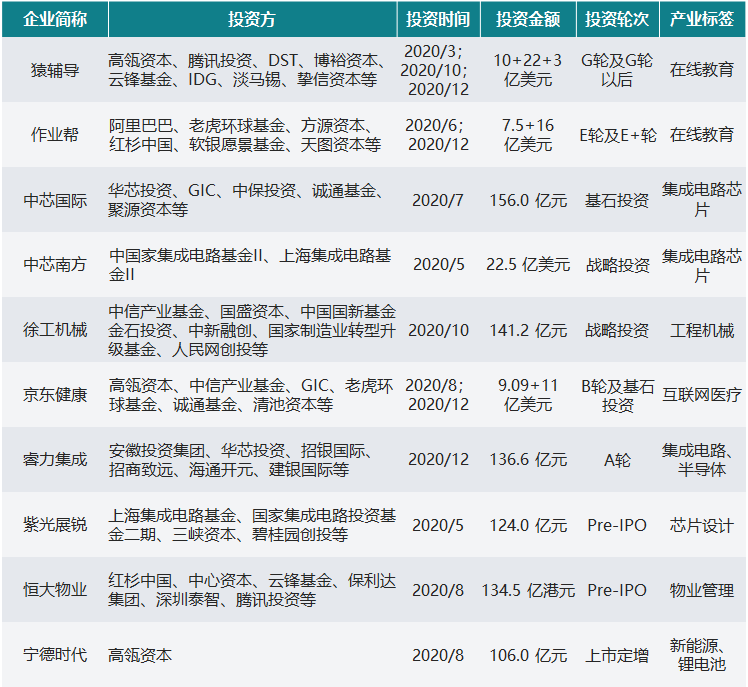Click the 中芯国际 company name cell

[x=55, y=200]
